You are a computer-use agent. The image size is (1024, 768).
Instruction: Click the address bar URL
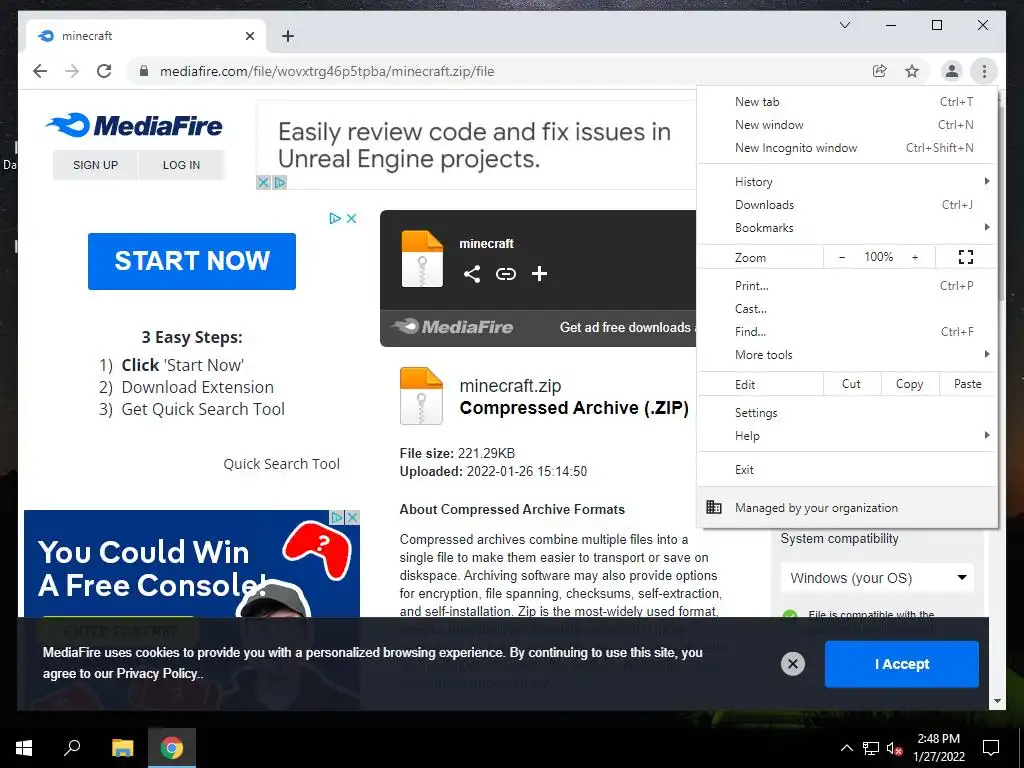point(327,71)
